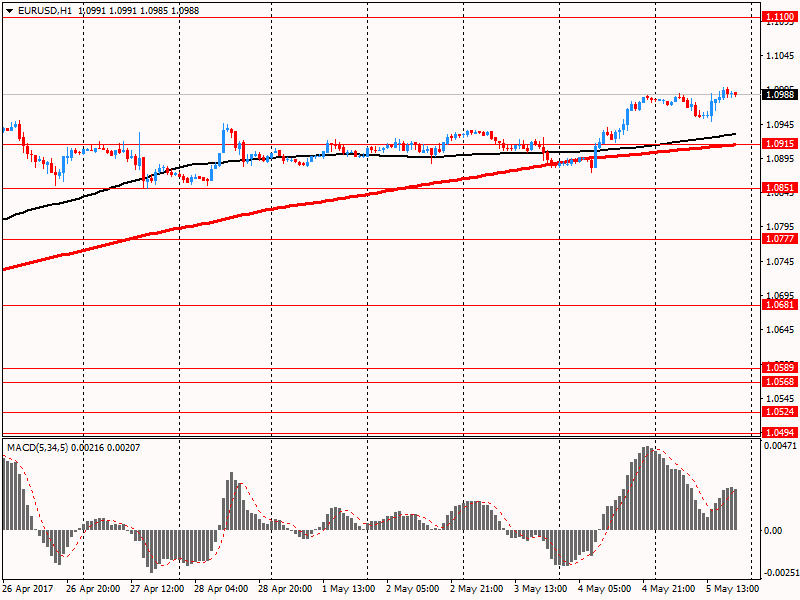Click the 1.0795 price scale value

[x=781, y=227]
